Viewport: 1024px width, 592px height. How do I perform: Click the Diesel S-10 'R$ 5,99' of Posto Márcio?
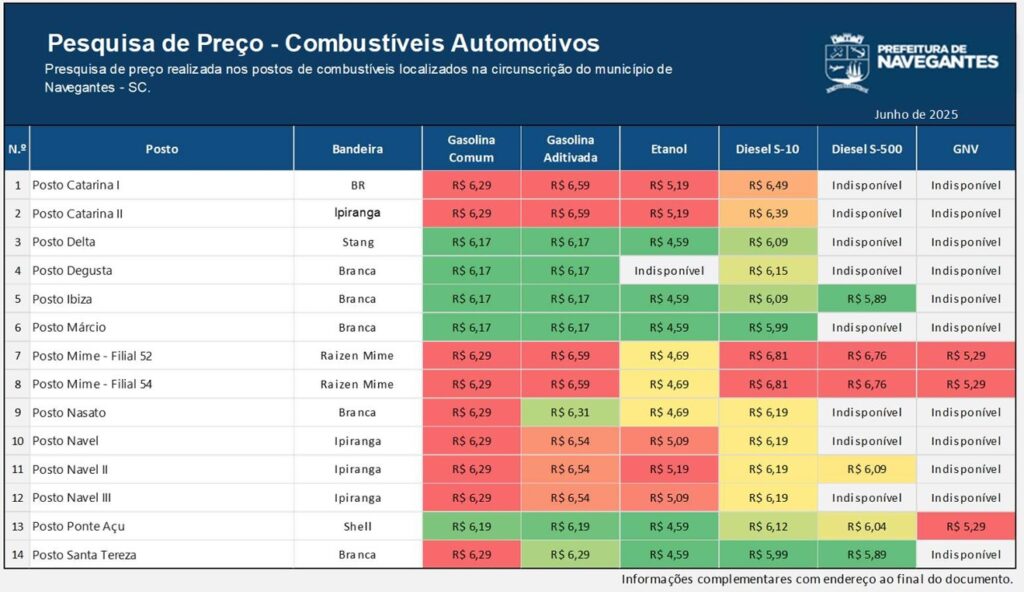[x=768, y=327]
